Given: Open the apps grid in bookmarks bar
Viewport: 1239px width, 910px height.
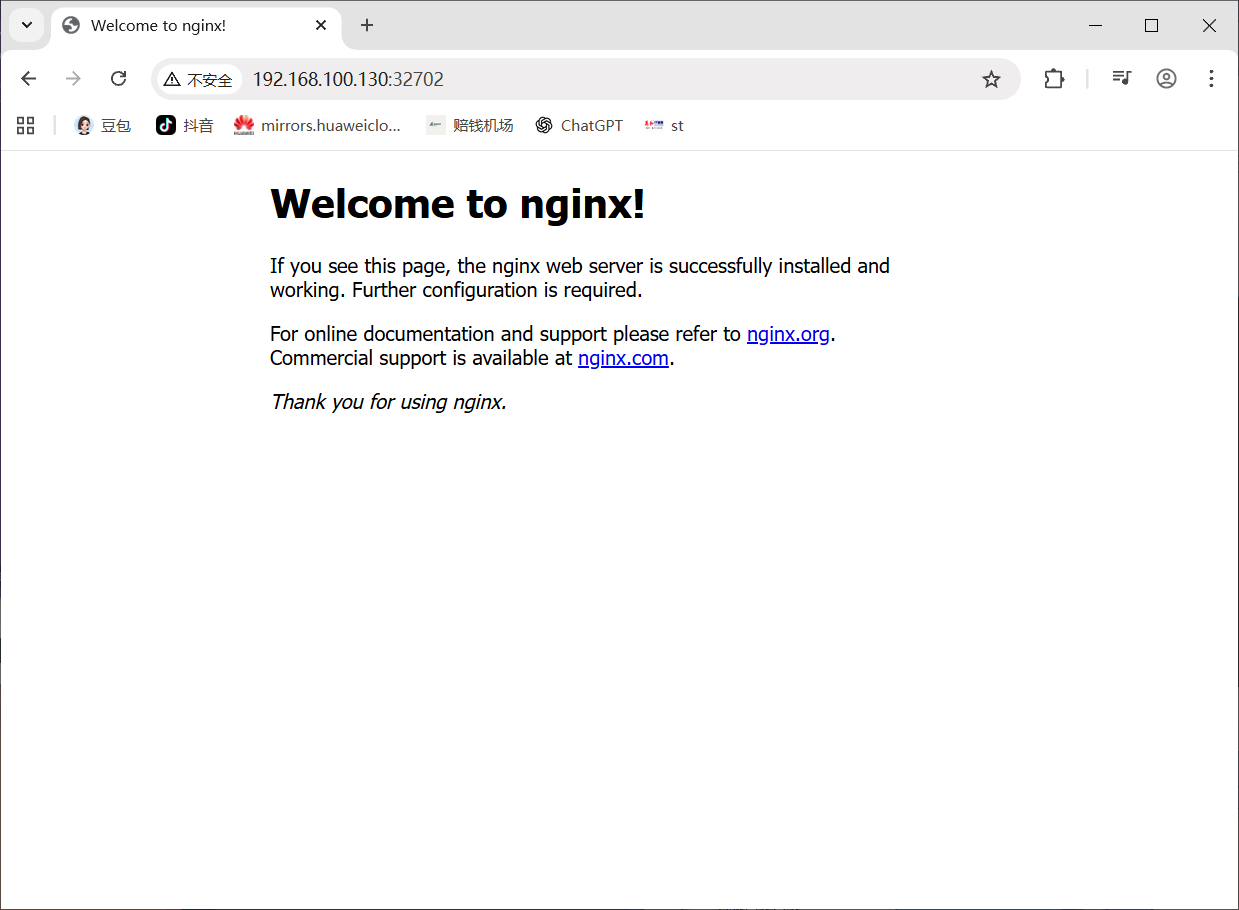Looking at the screenshot, I should coord(26,125).
